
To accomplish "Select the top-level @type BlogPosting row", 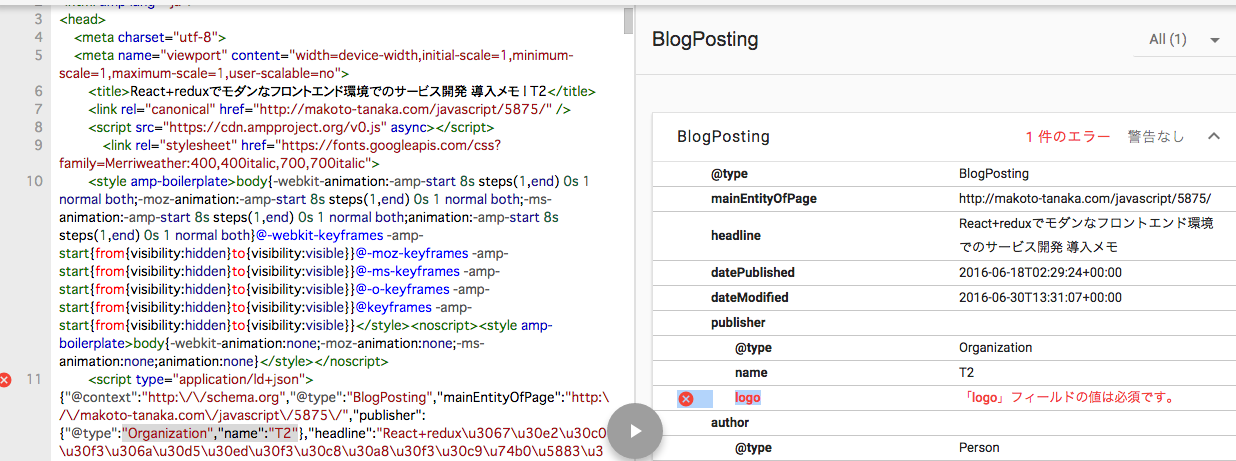I will pos(943,173).
